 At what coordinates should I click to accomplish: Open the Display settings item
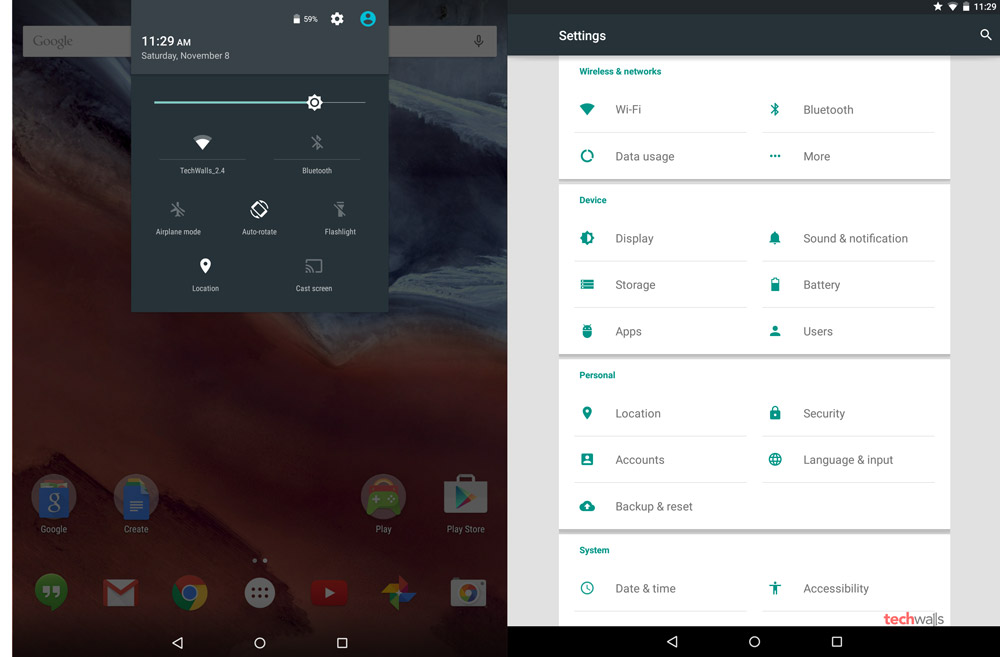(x=634, y=239)
